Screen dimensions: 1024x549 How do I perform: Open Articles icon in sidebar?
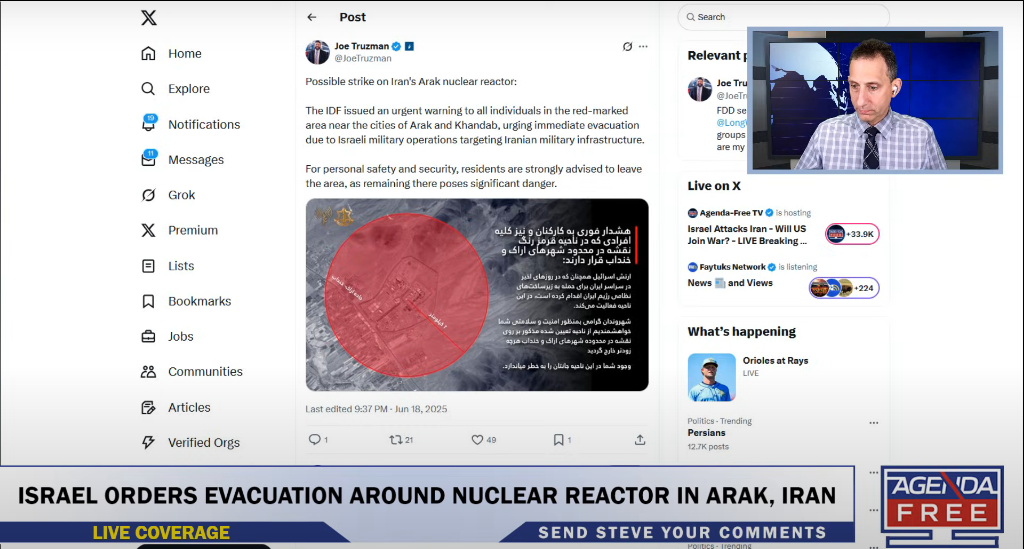[148, 407]
